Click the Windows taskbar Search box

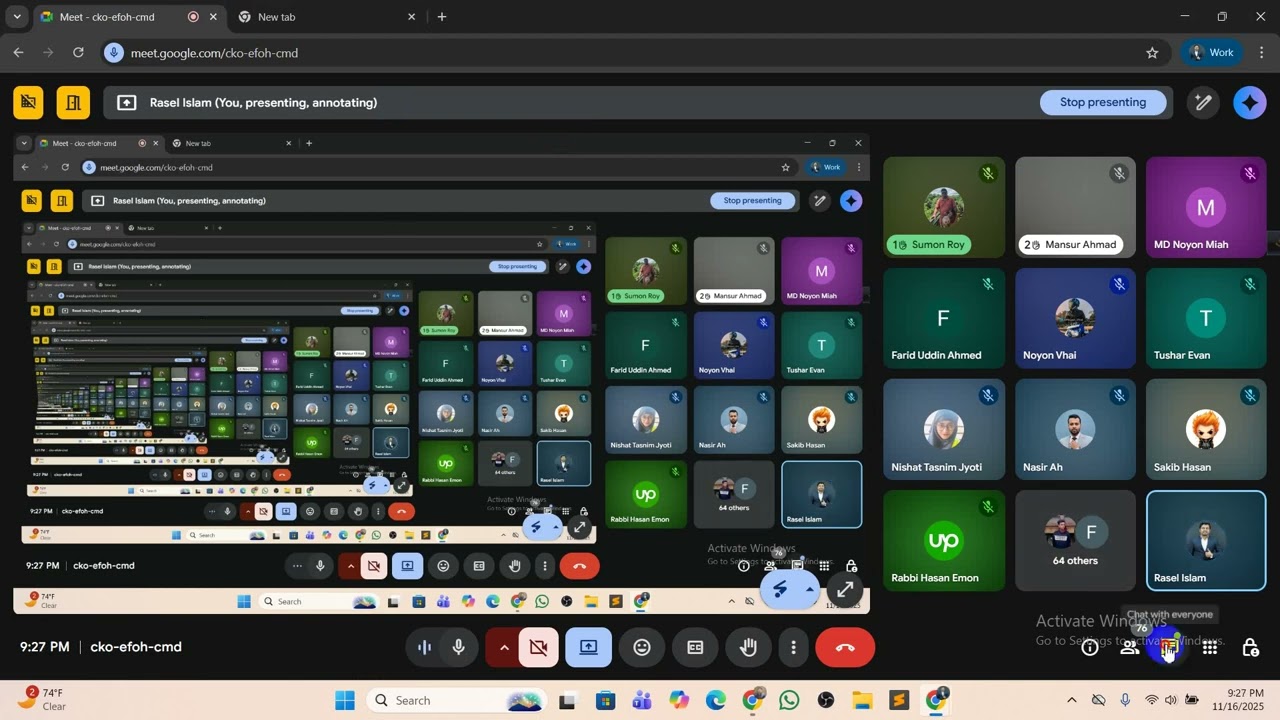click(459, 700)
